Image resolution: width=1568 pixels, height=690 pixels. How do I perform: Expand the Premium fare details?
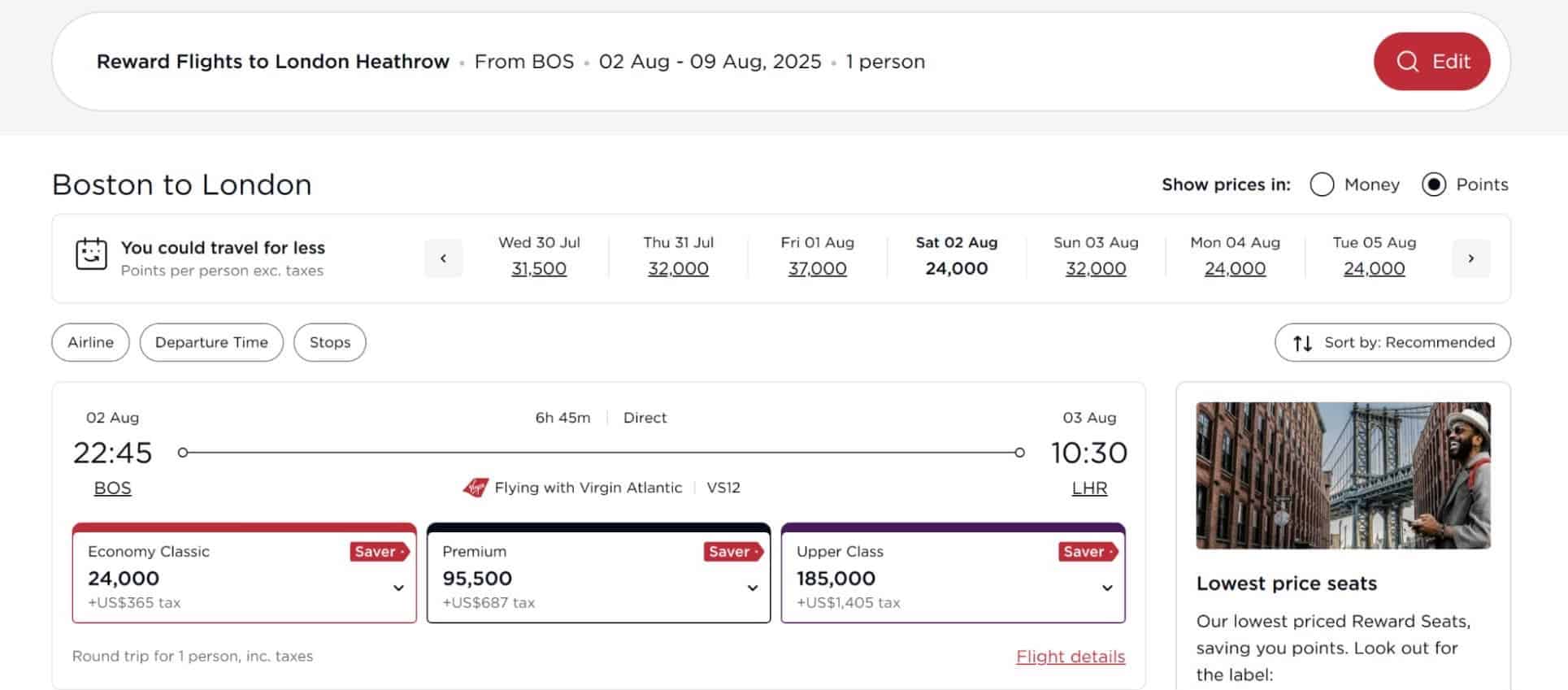[x=752, y=588]
